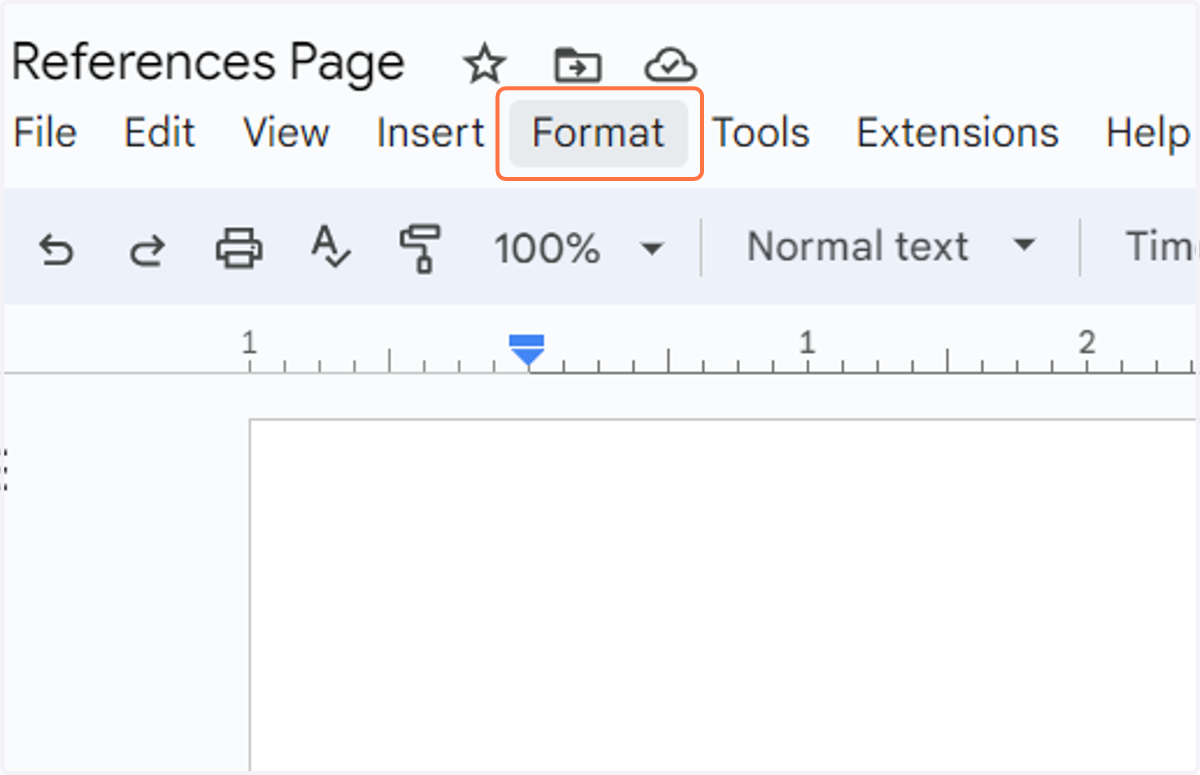This screenshot has width=1200, height=775.
Task: Open the Tools menu
Action: point(761,133)
